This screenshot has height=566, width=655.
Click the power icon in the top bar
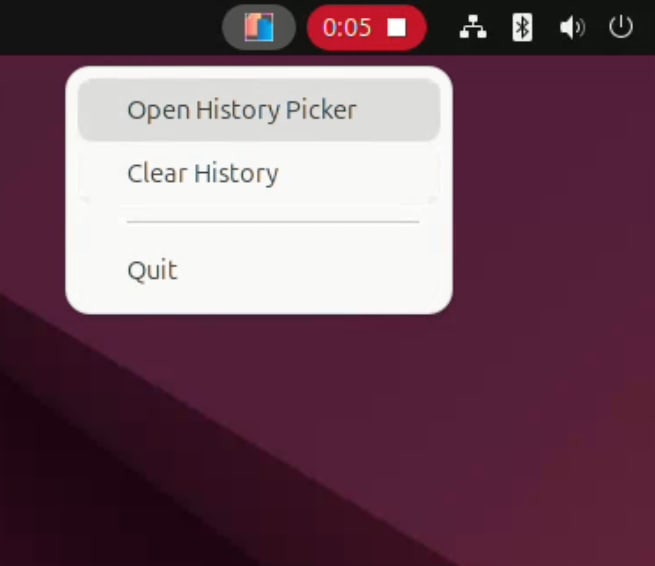[x=620, y=27]
